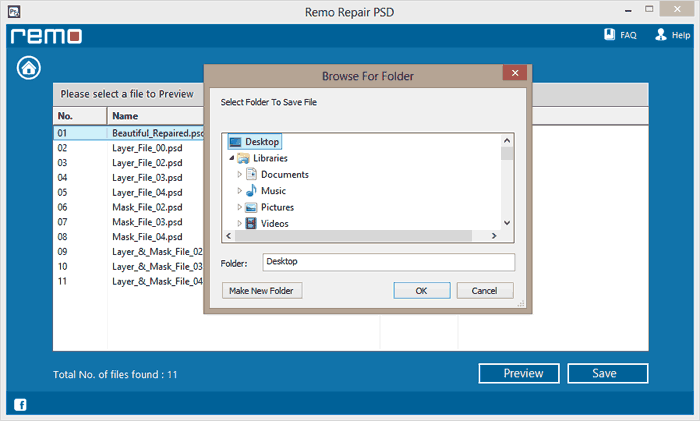The image size is (700, 421).
Task: Click the Make New Folder button
Action: [262, 291]
